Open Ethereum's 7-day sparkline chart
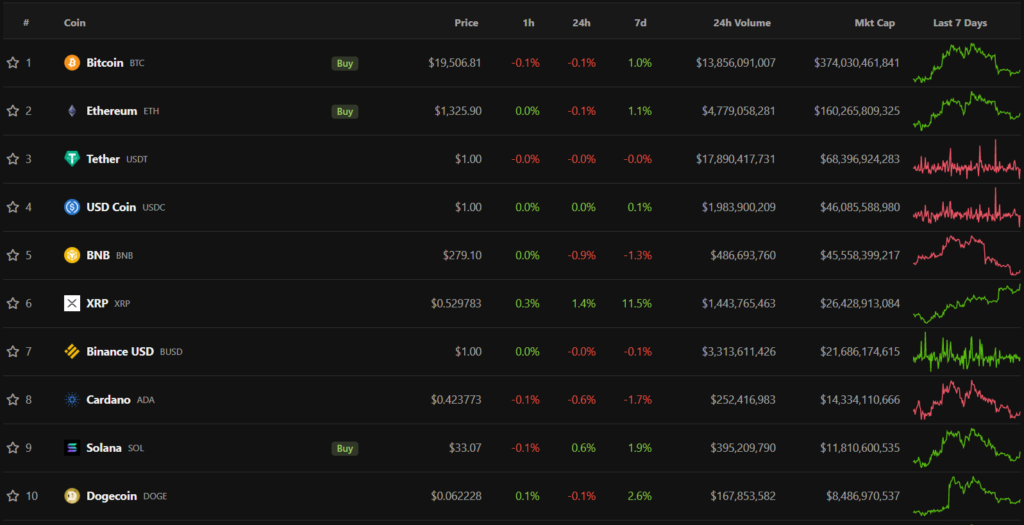The height and width of the screenshot is (525, 1024). pyautogui.click(x=967, y=111)
